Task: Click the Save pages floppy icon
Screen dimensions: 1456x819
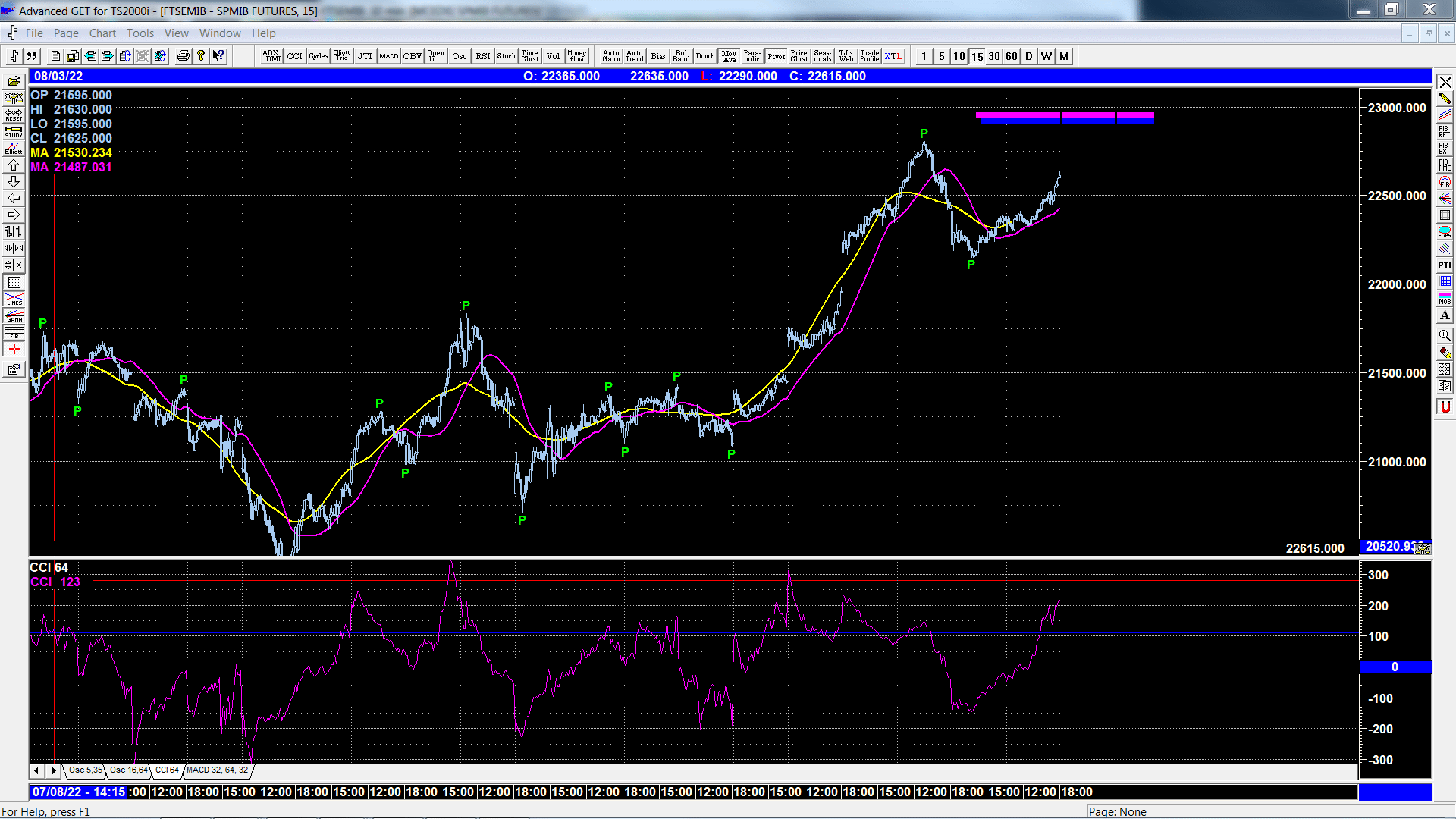Action: (73, 56)
